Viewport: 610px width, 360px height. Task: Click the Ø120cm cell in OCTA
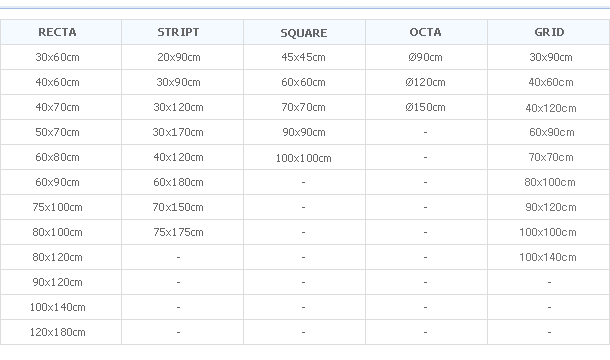(426, 82)
